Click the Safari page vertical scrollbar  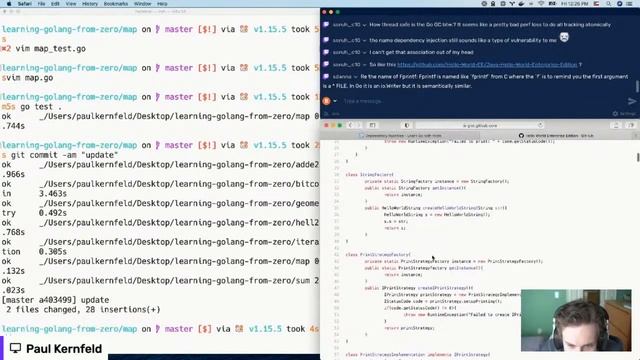pyautogui.click(x=638, y=157)
